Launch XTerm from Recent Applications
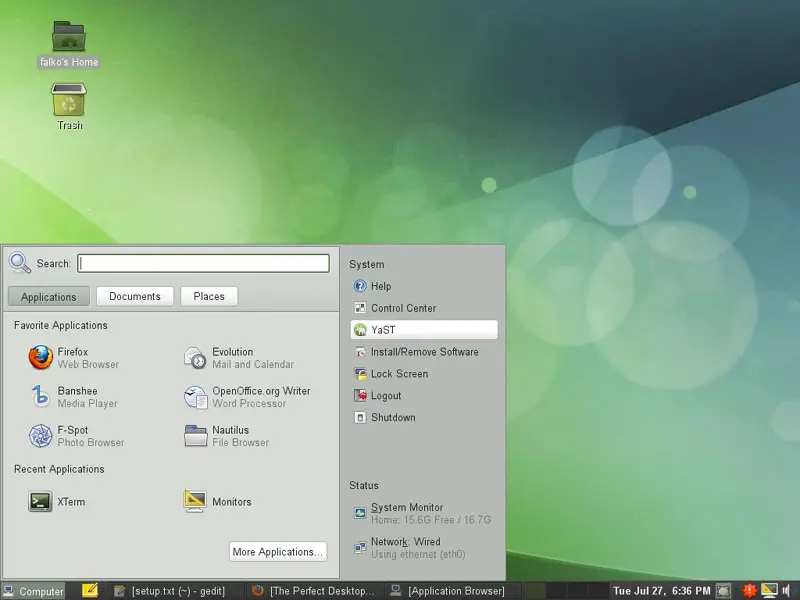The width and height of the screenshot is (800, 600). (57, 502)
